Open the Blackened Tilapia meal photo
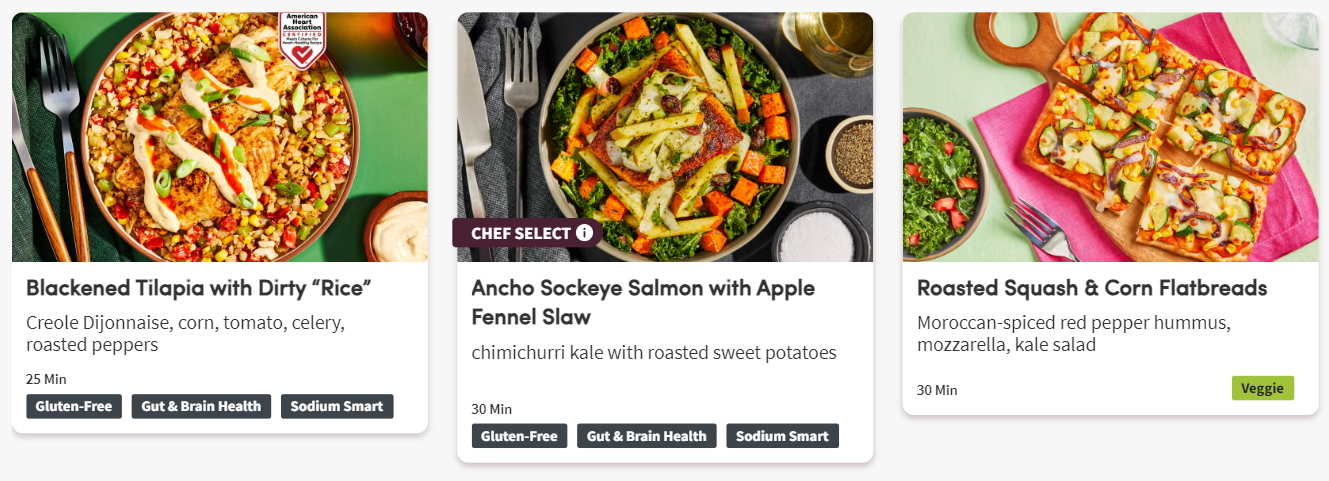The height and width of the screenshot is (481, 1329). (x=220, y=137)
